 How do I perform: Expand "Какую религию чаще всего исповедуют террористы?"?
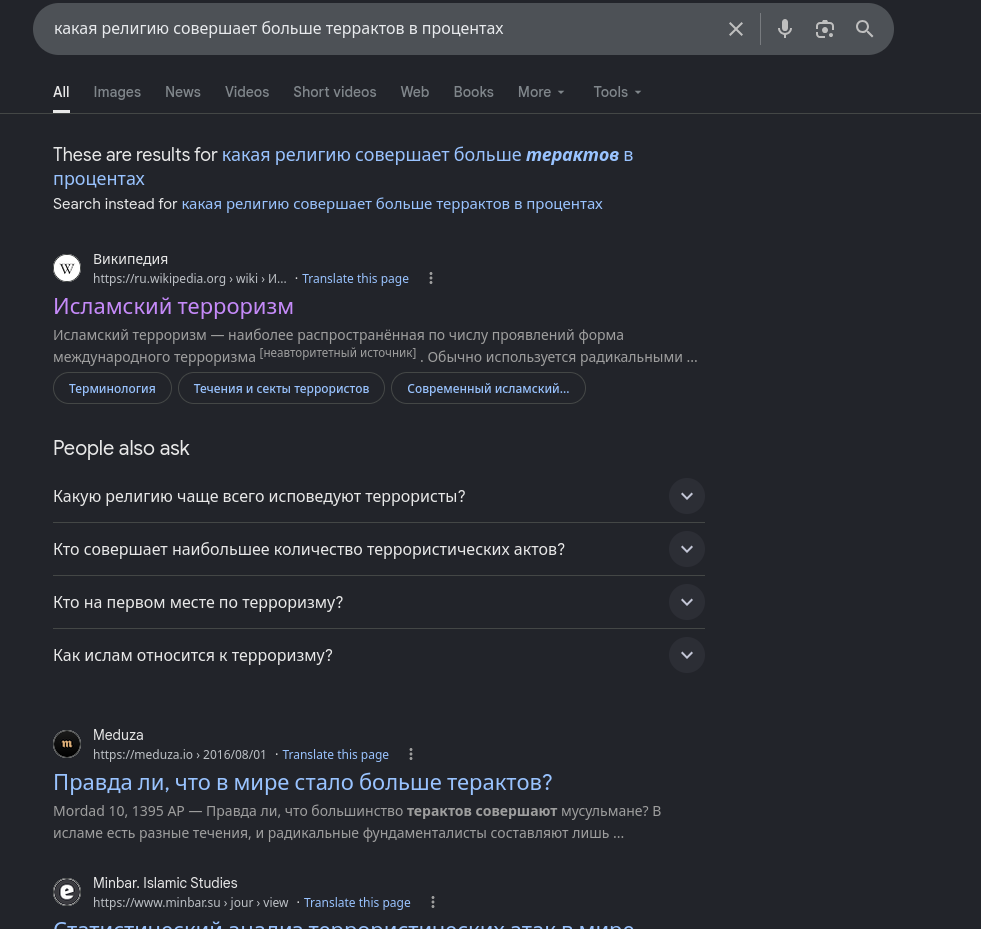[379, 496]
